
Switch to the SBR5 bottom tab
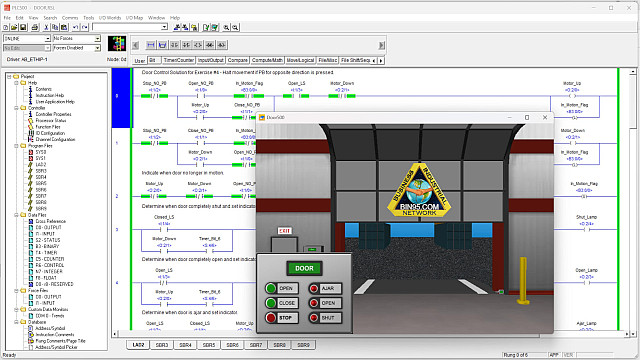(x=209, y=345)
